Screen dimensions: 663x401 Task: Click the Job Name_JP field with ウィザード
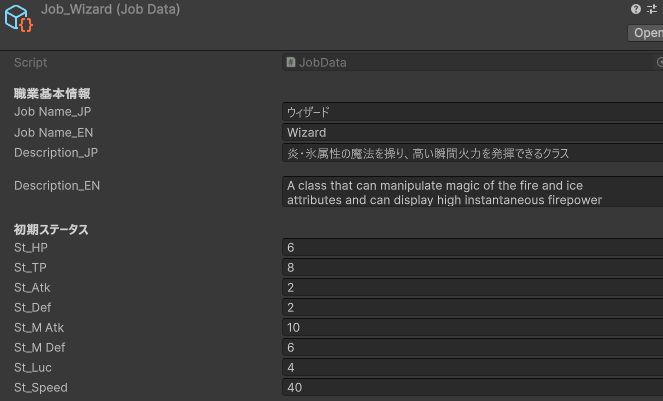pos(472,112)
